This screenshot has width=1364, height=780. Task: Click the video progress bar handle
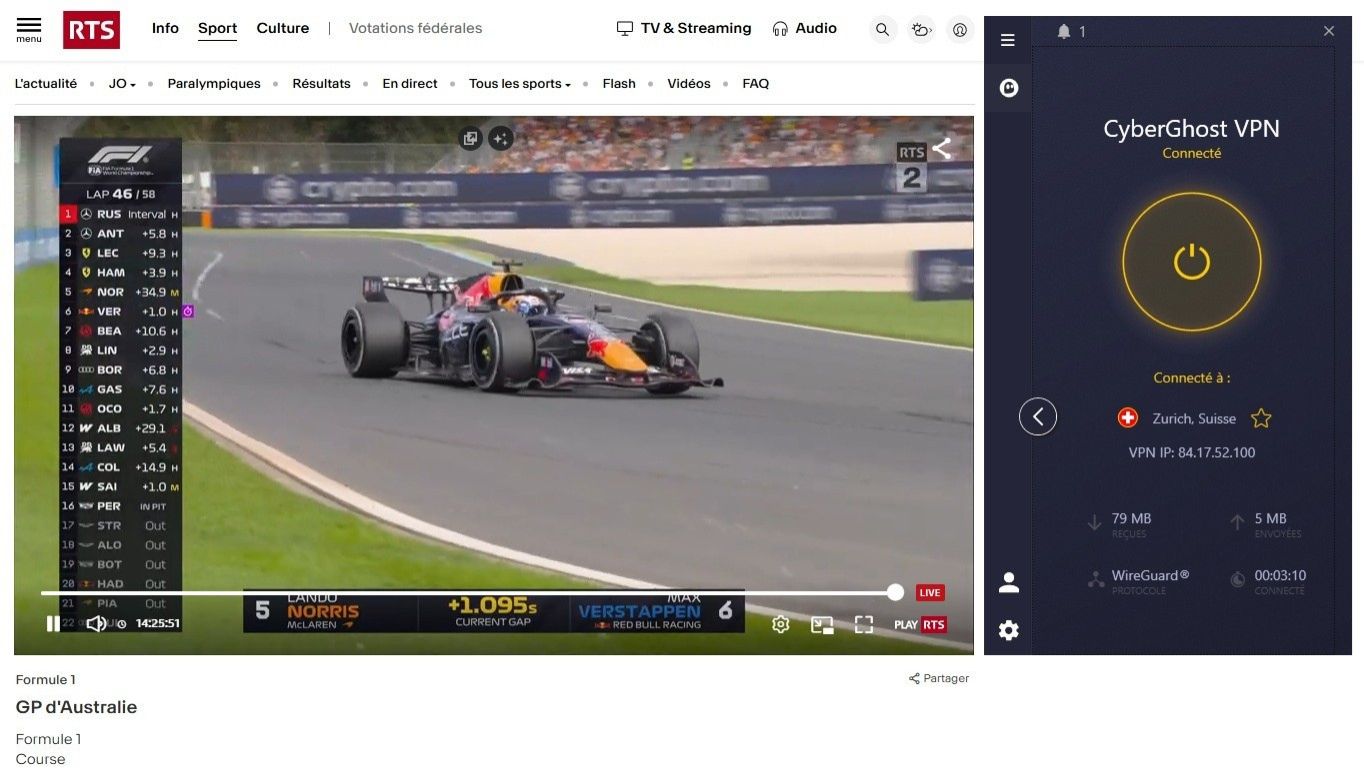(x=895, y=593)
